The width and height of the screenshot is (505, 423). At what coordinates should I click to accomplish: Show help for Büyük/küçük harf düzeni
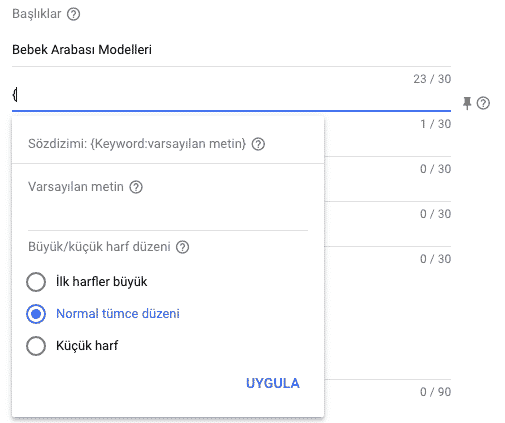pyautogui.click(x=182, y=247)
